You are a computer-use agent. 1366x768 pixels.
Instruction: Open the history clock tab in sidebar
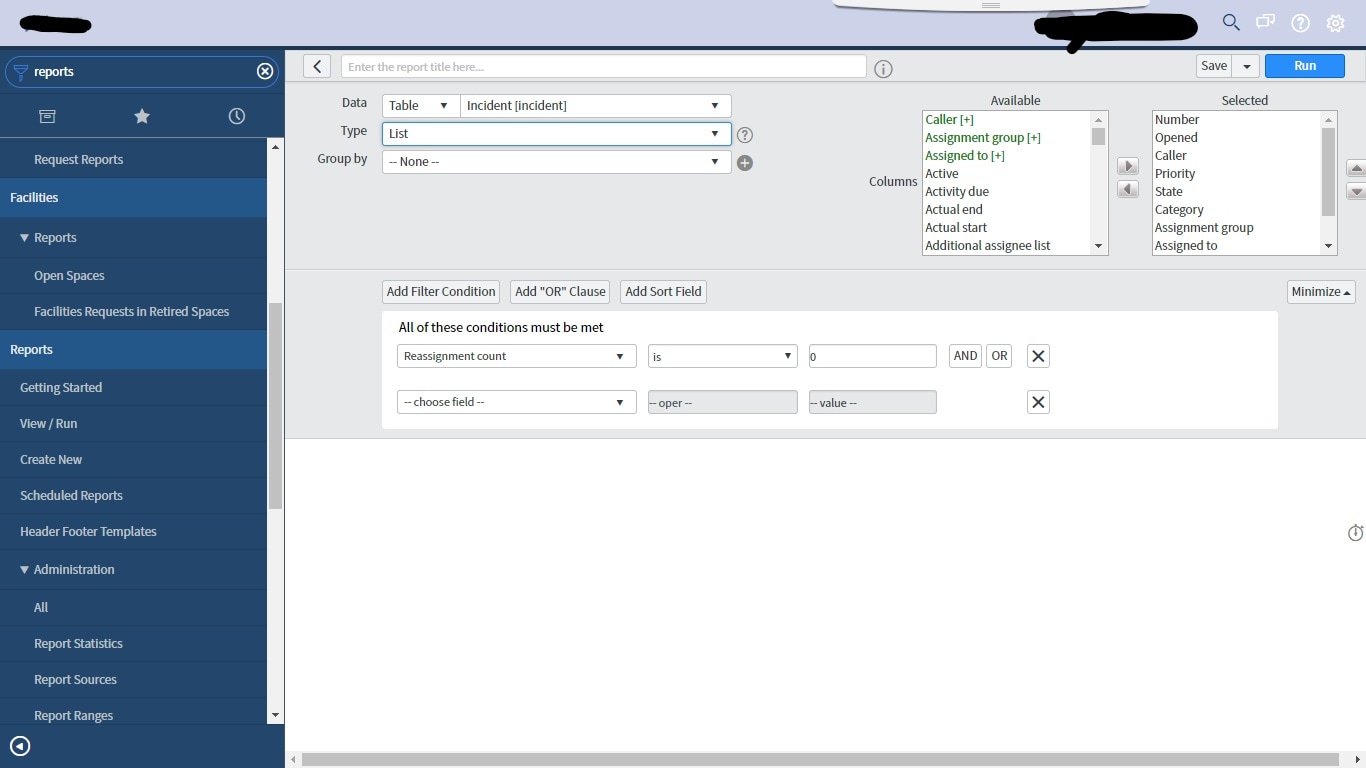[236, 116]
